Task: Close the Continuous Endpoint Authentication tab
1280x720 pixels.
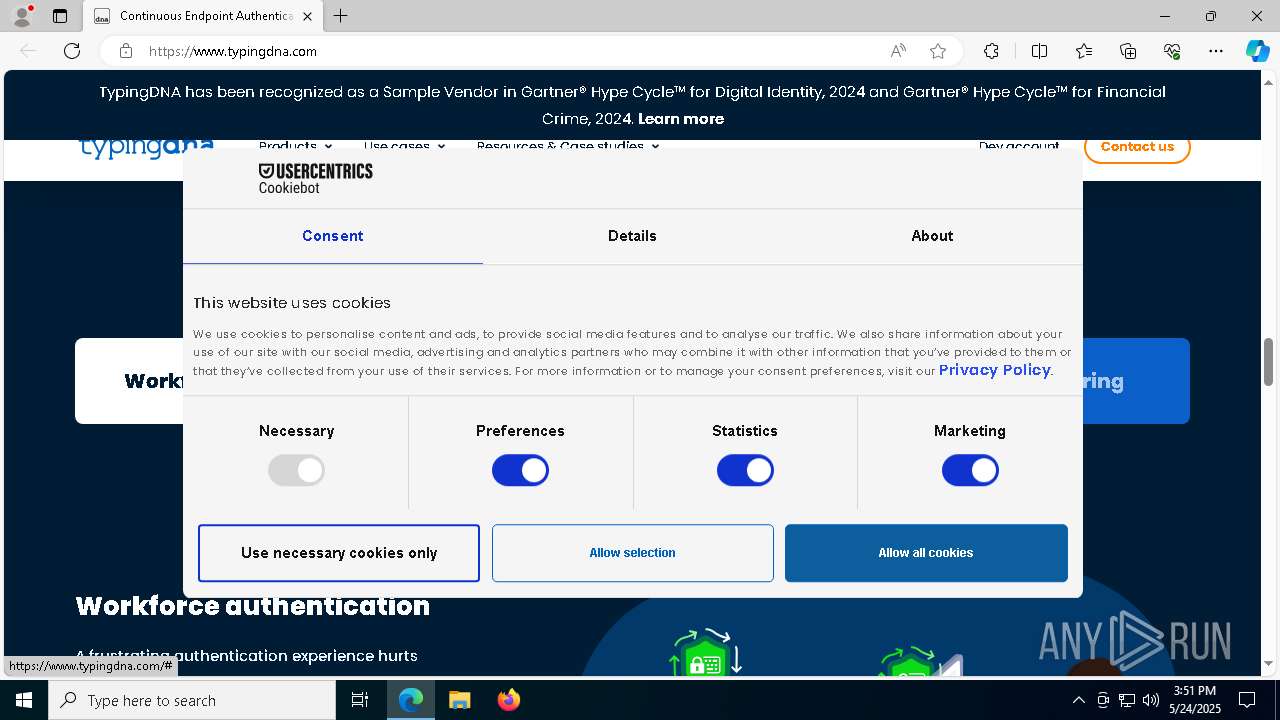Action: click(307, 16)
